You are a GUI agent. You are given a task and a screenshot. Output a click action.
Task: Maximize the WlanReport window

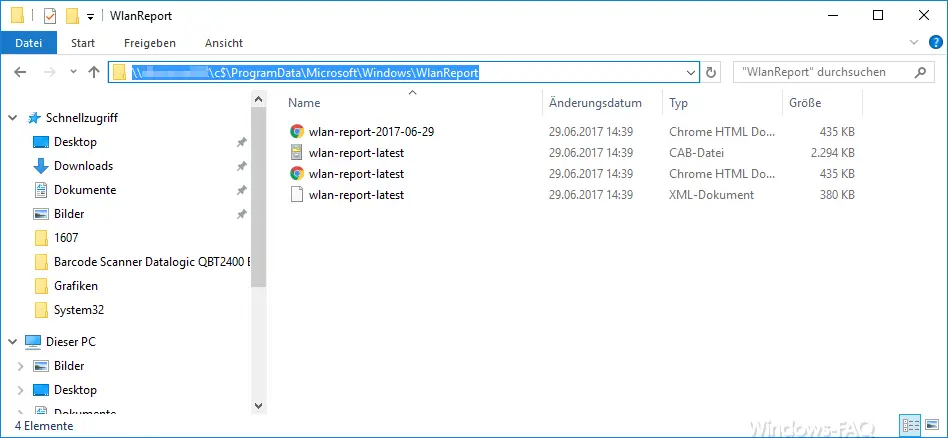(878, 16)
